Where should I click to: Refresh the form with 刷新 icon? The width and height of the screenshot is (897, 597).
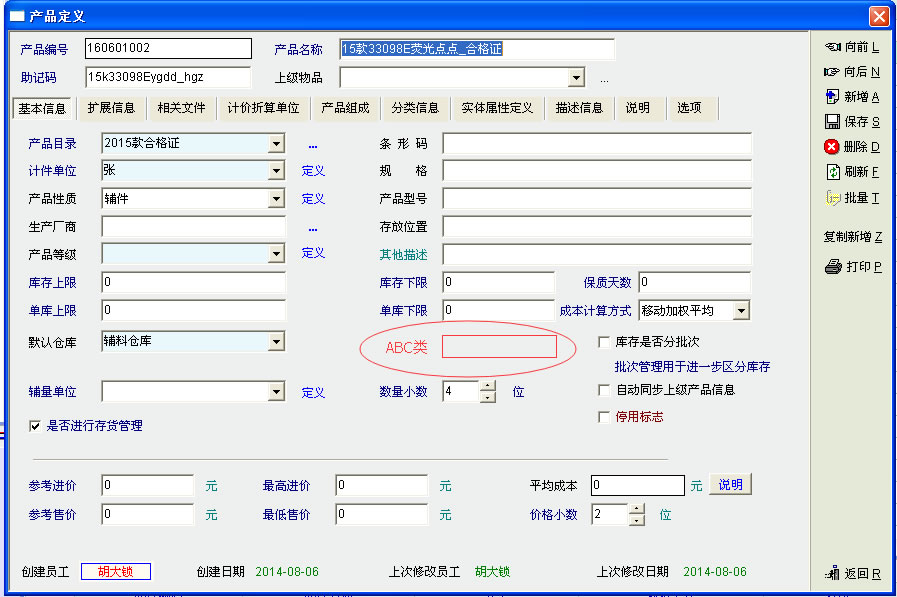pos(832,172)
